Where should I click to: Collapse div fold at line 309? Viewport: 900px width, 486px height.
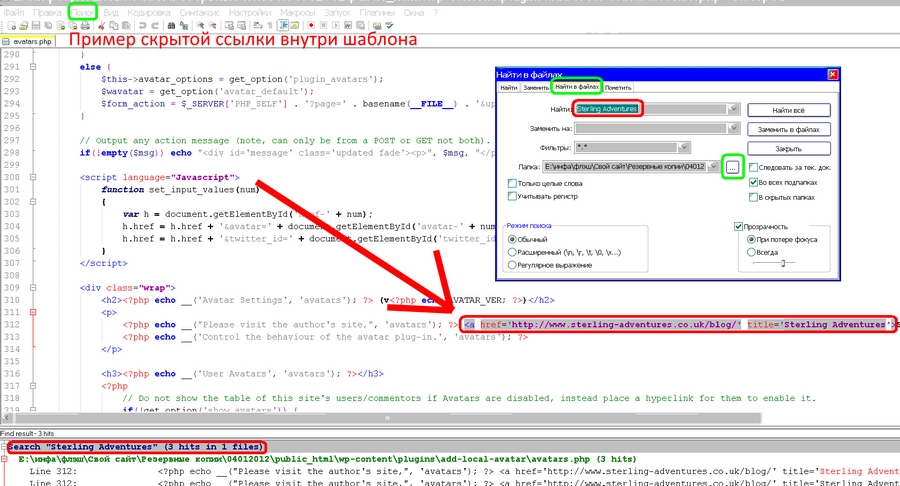[x=33, y=288]
